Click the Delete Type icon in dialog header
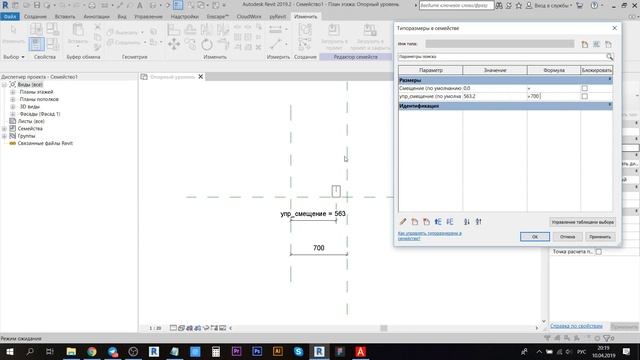 pos(608,44)
